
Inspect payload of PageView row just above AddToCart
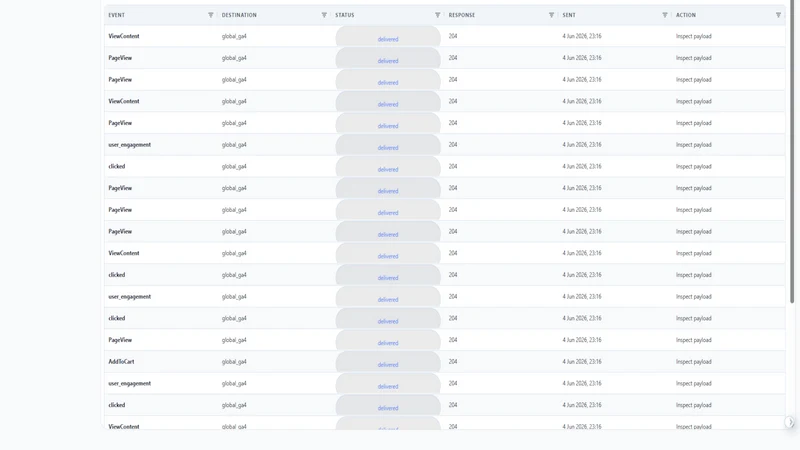click(x=693, y=340)
